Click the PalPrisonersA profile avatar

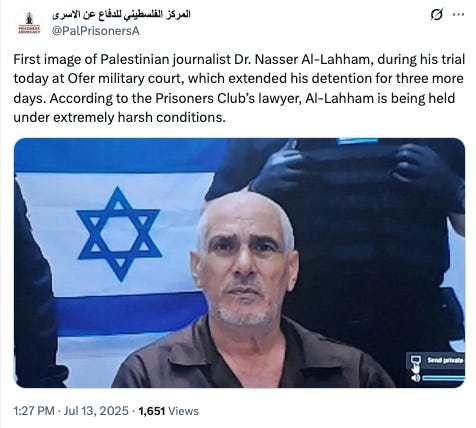(x=29, y=23)
